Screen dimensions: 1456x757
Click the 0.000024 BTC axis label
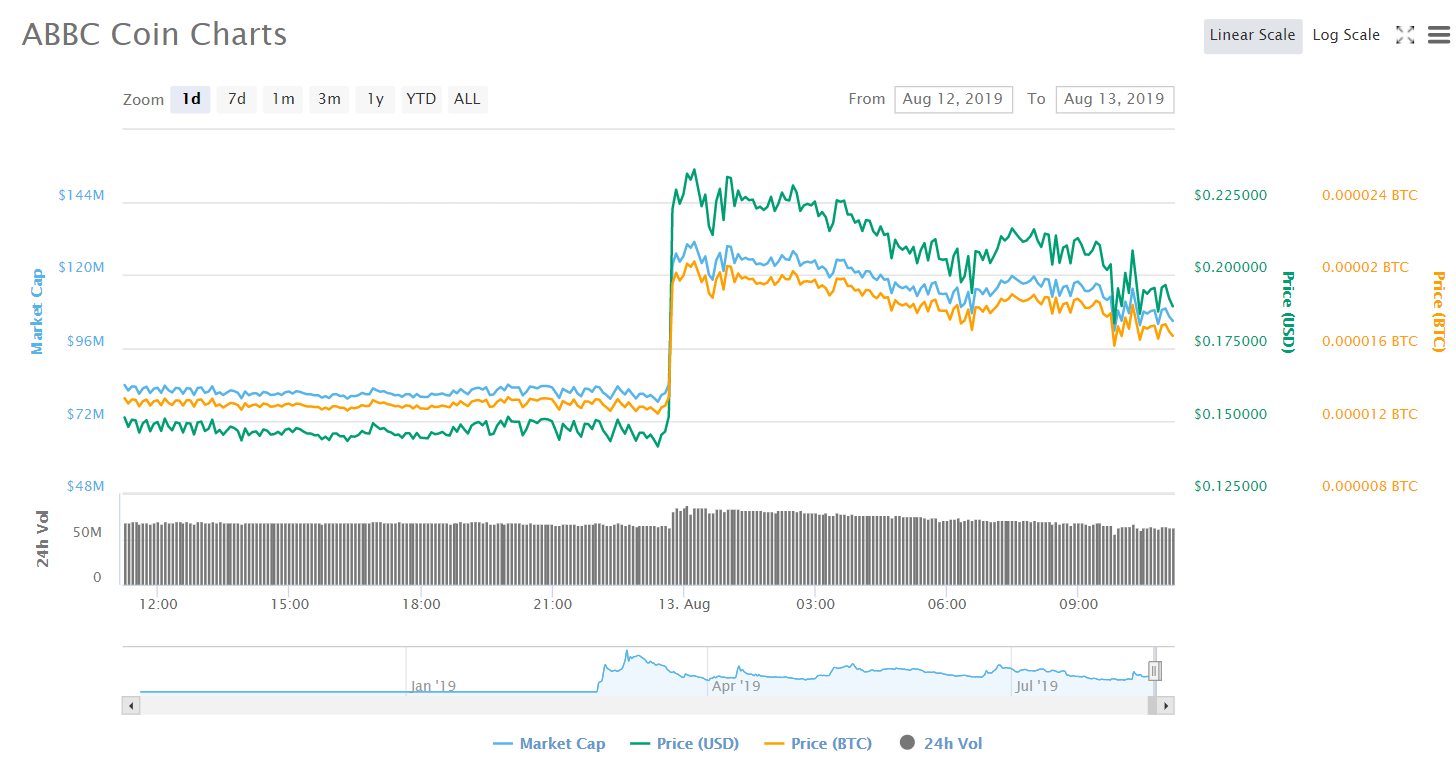[x=1370, y=195]
